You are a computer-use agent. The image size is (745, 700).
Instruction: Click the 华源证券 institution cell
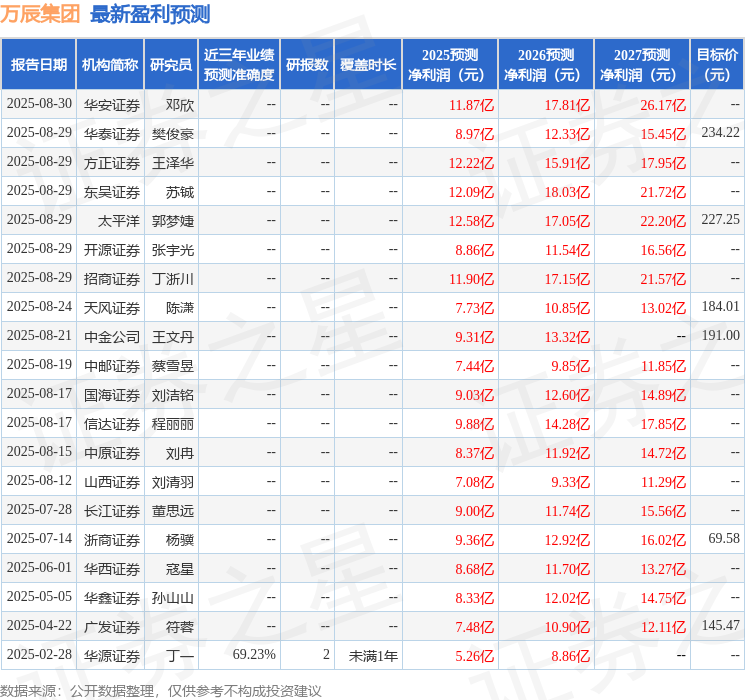pyautogui.click(x=112, y=656)
